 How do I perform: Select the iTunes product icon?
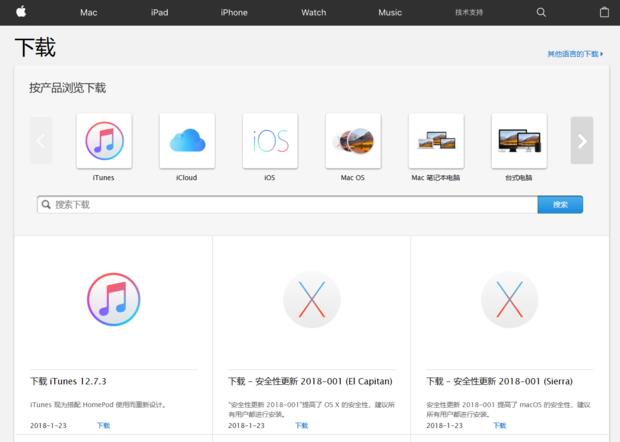click(104, 141)
